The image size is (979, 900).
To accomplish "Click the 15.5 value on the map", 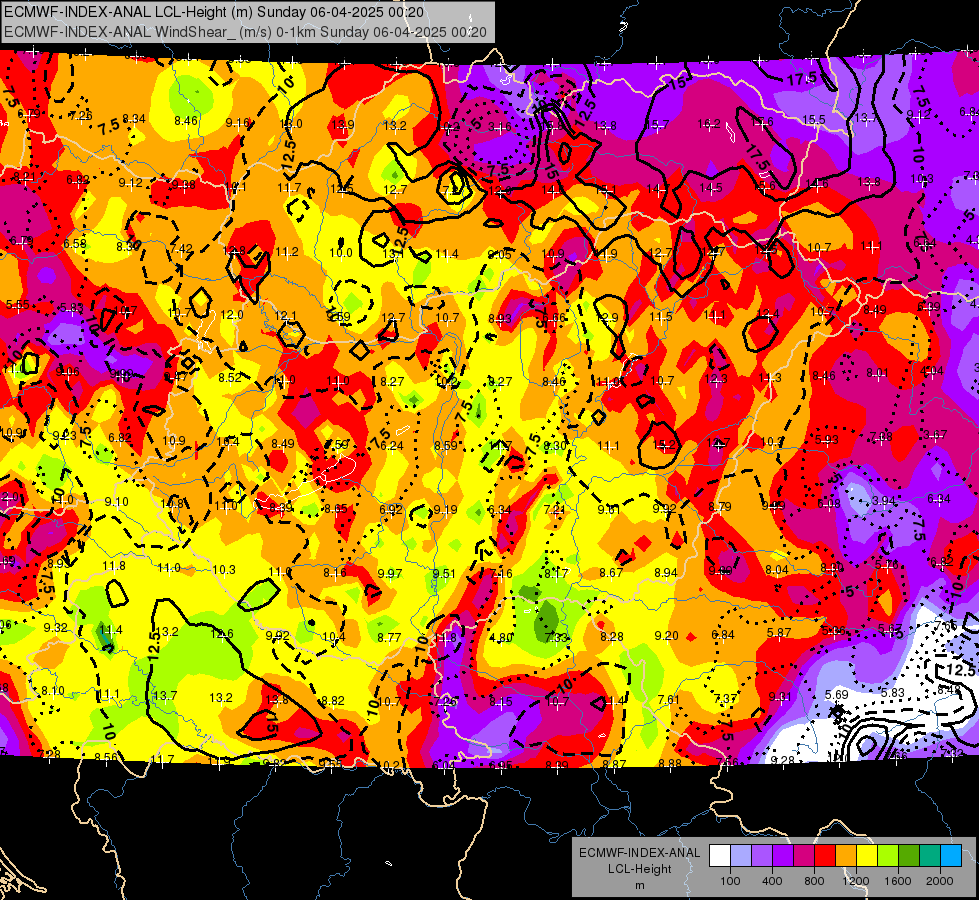I will tap(814, 119).
